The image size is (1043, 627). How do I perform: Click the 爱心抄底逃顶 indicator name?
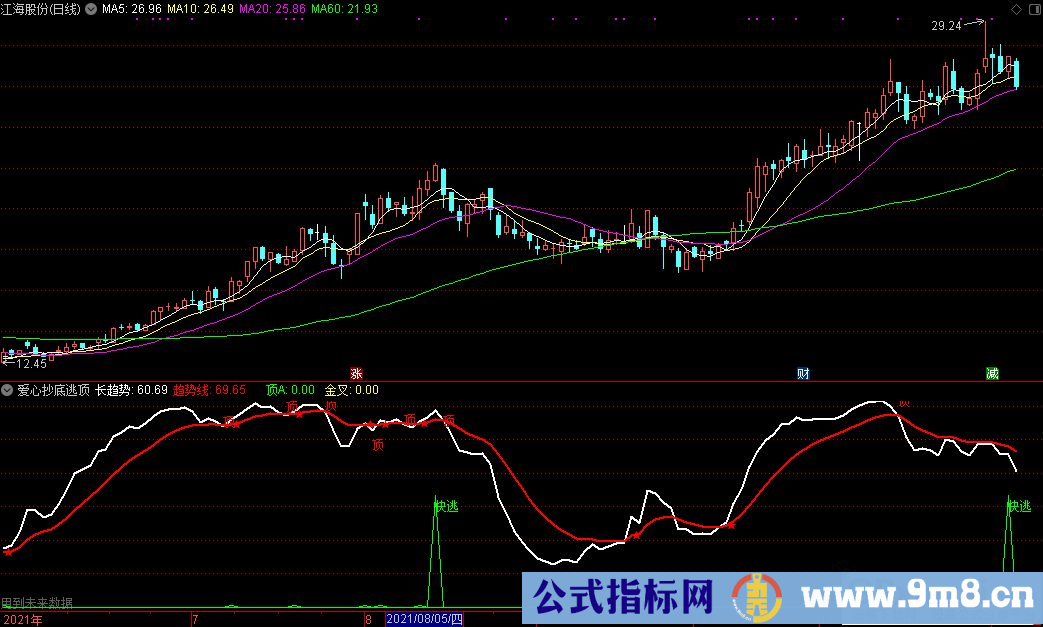click(x=53, y=390)
